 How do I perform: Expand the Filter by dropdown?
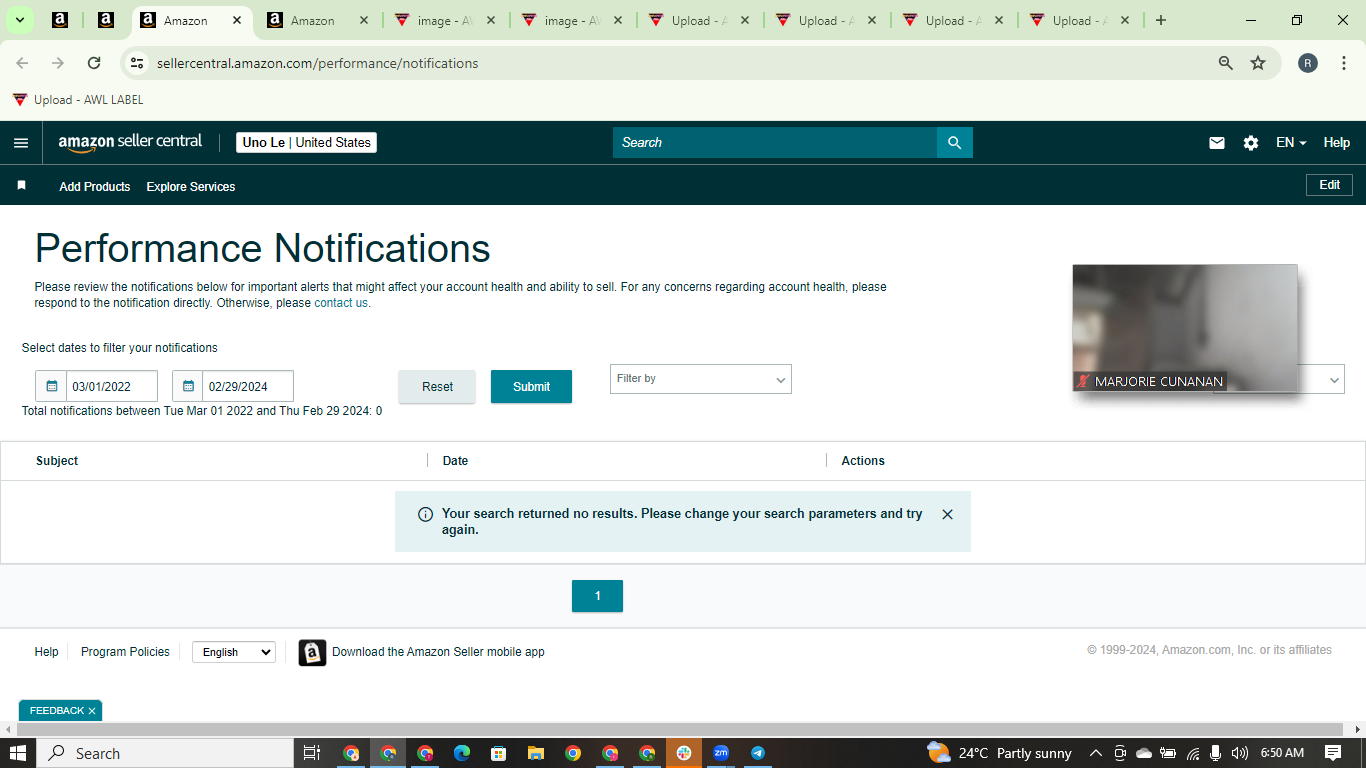(701, 379)
